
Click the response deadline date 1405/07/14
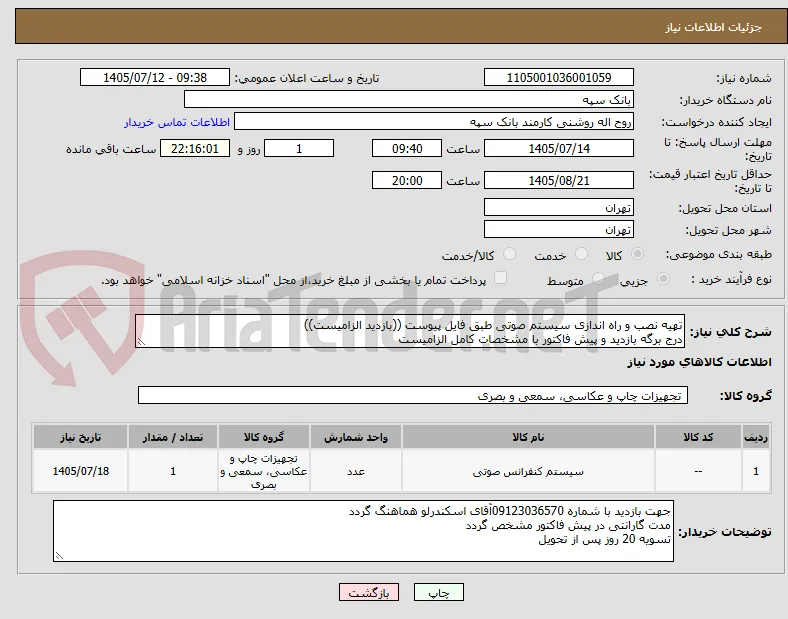tap(559, 148)
